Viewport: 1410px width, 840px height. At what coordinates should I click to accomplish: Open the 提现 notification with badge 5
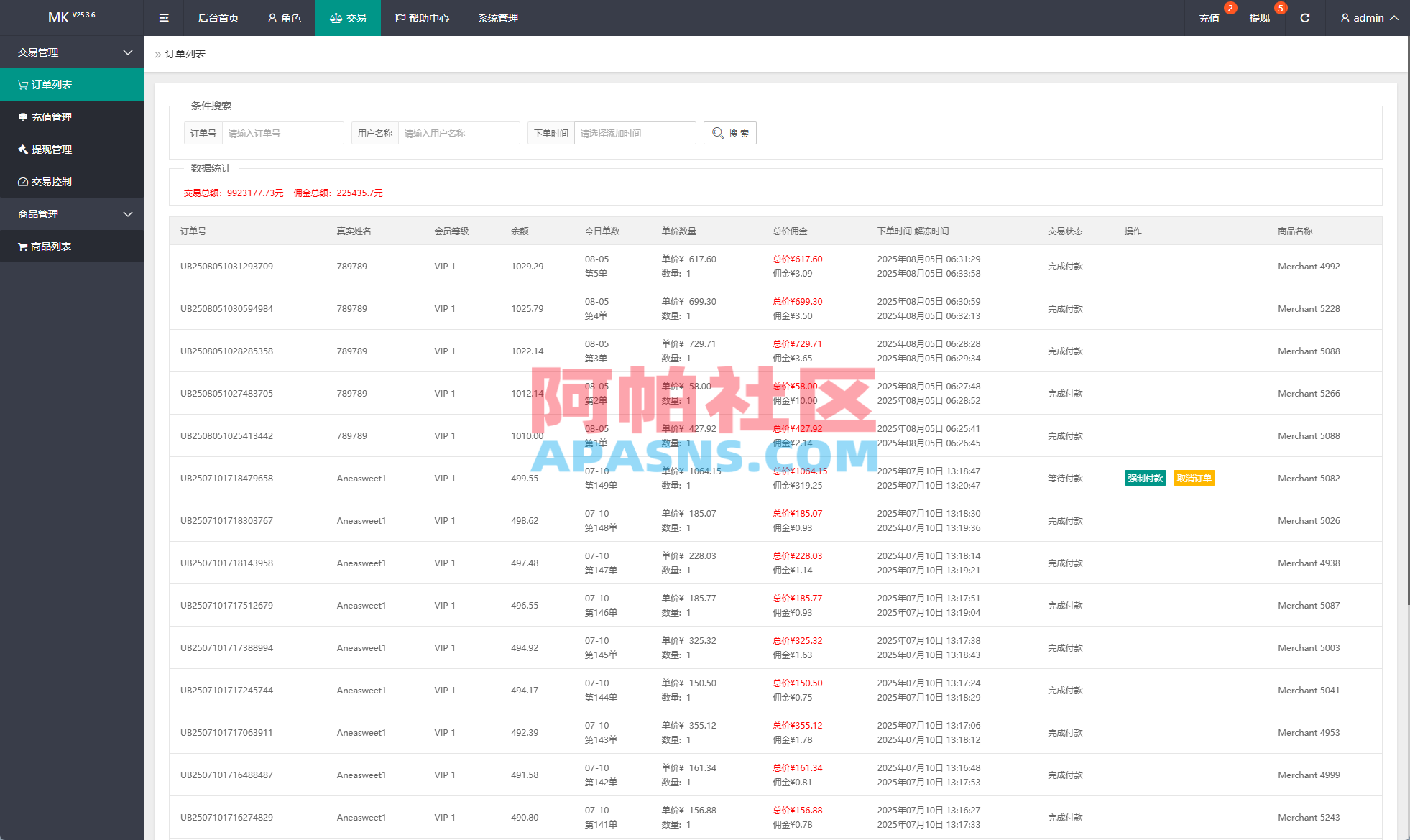point(1258,17)
